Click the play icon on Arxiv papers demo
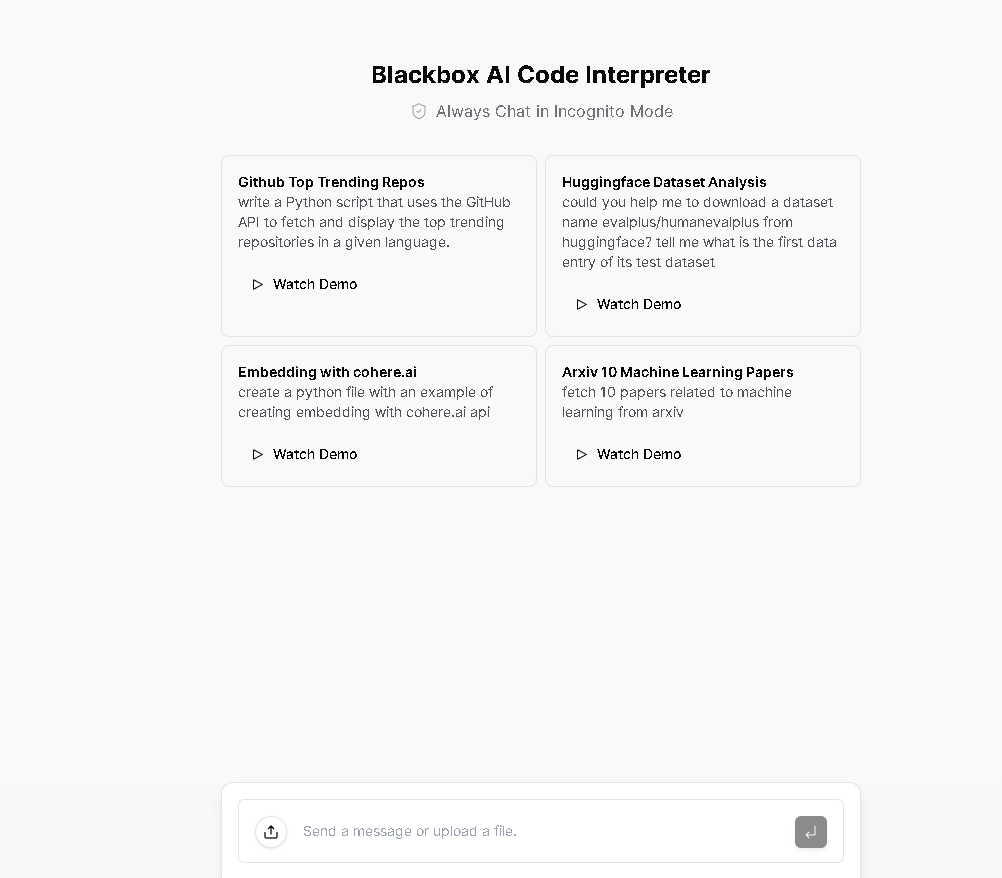Viewport: 1002px width, 878px height. 581,454
